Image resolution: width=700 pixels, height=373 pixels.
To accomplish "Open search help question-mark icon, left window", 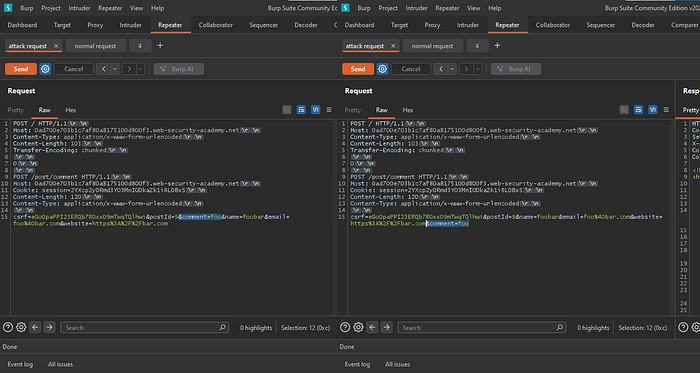I will [8, 327].
